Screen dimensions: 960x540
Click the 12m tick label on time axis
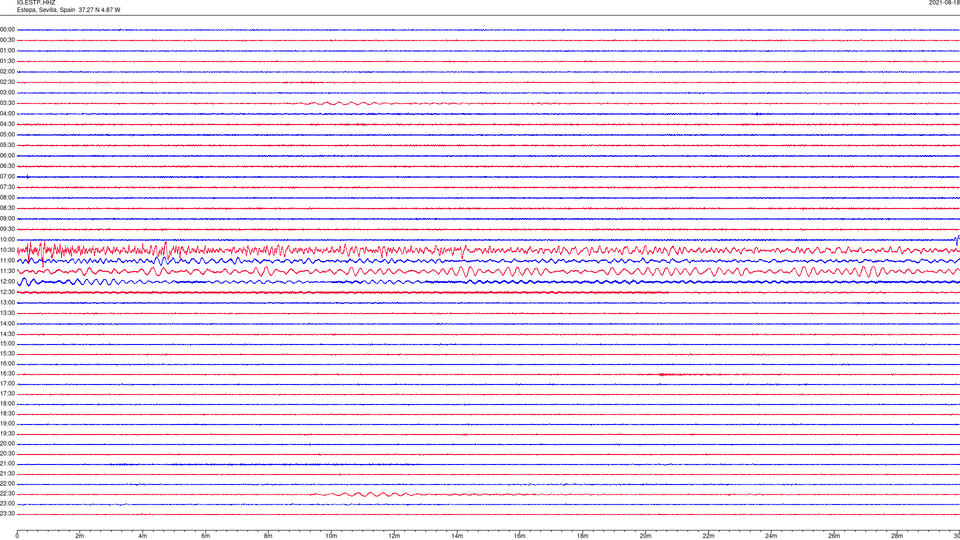[394, 536]
